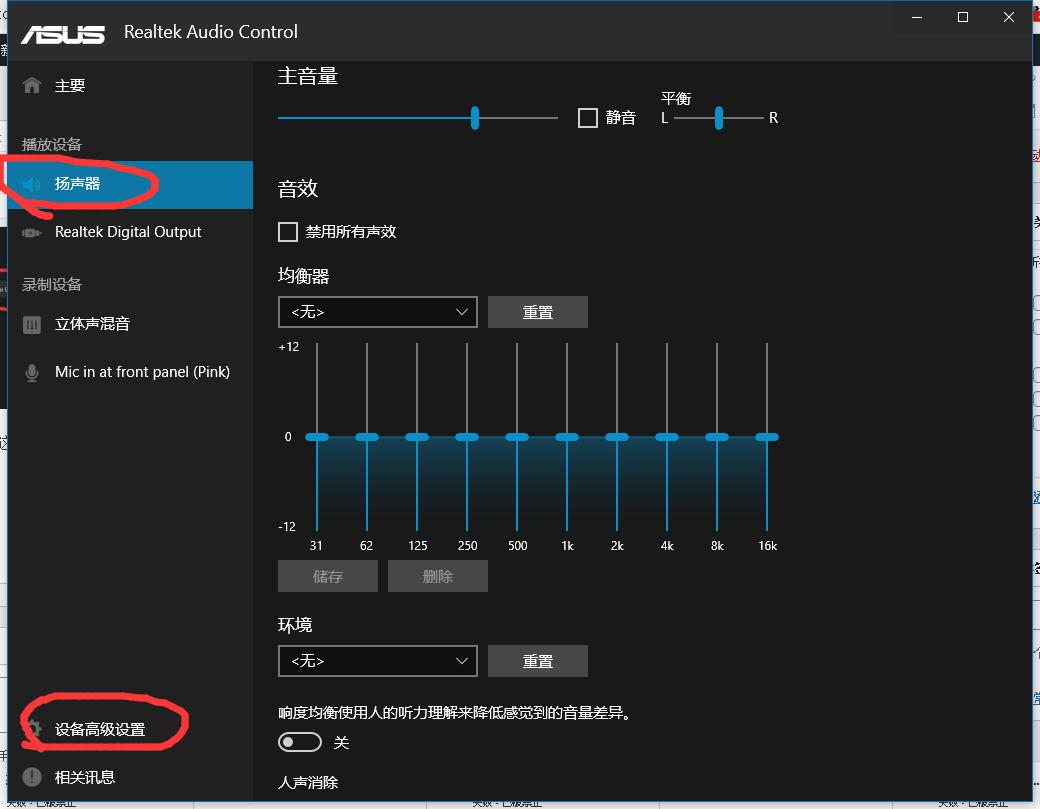This screenshot has width=1040, height=809.
Task: Click the L/R 平衡 balance slider handle
Action: click(x=718, y=118)
